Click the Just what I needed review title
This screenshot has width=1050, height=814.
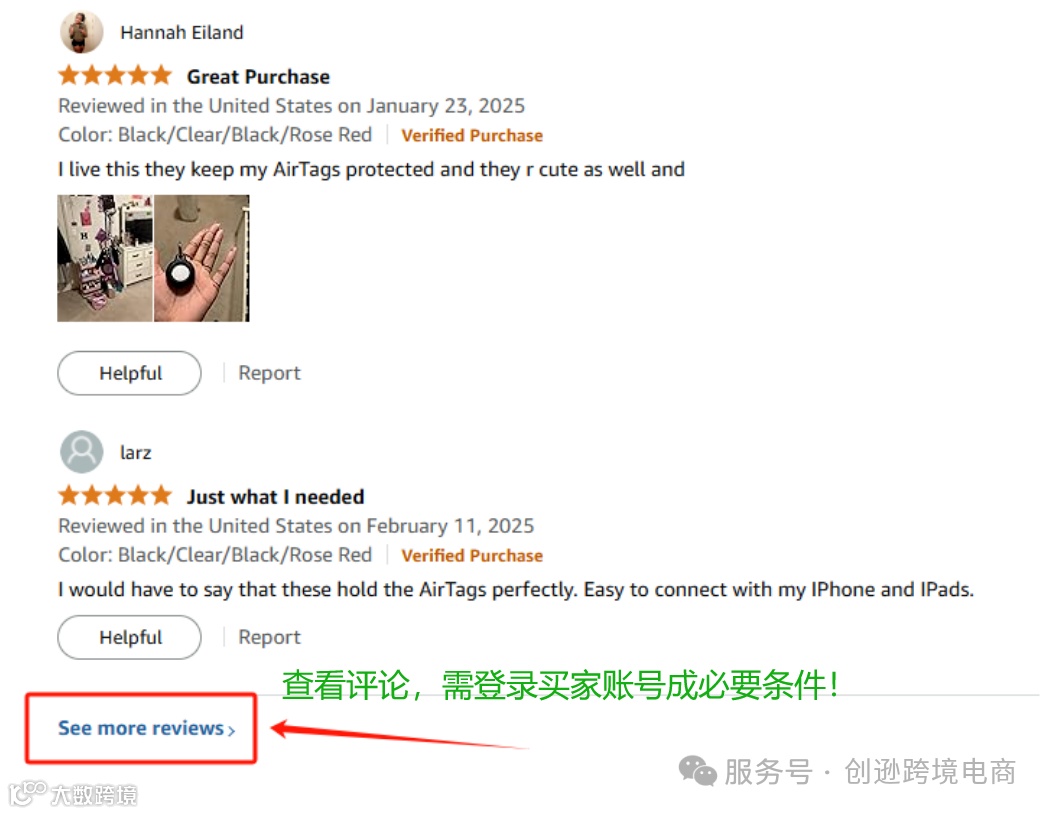coord(276,497)
